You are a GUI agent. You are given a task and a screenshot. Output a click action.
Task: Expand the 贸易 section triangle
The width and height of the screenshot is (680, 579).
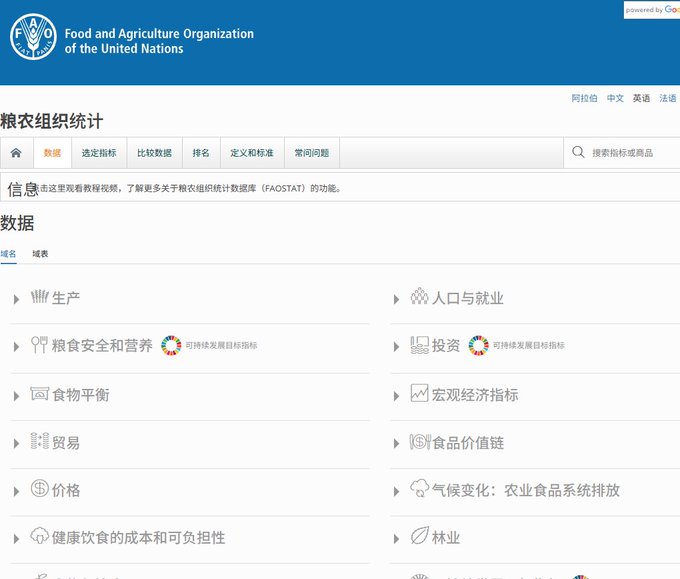tap(16, 443)
